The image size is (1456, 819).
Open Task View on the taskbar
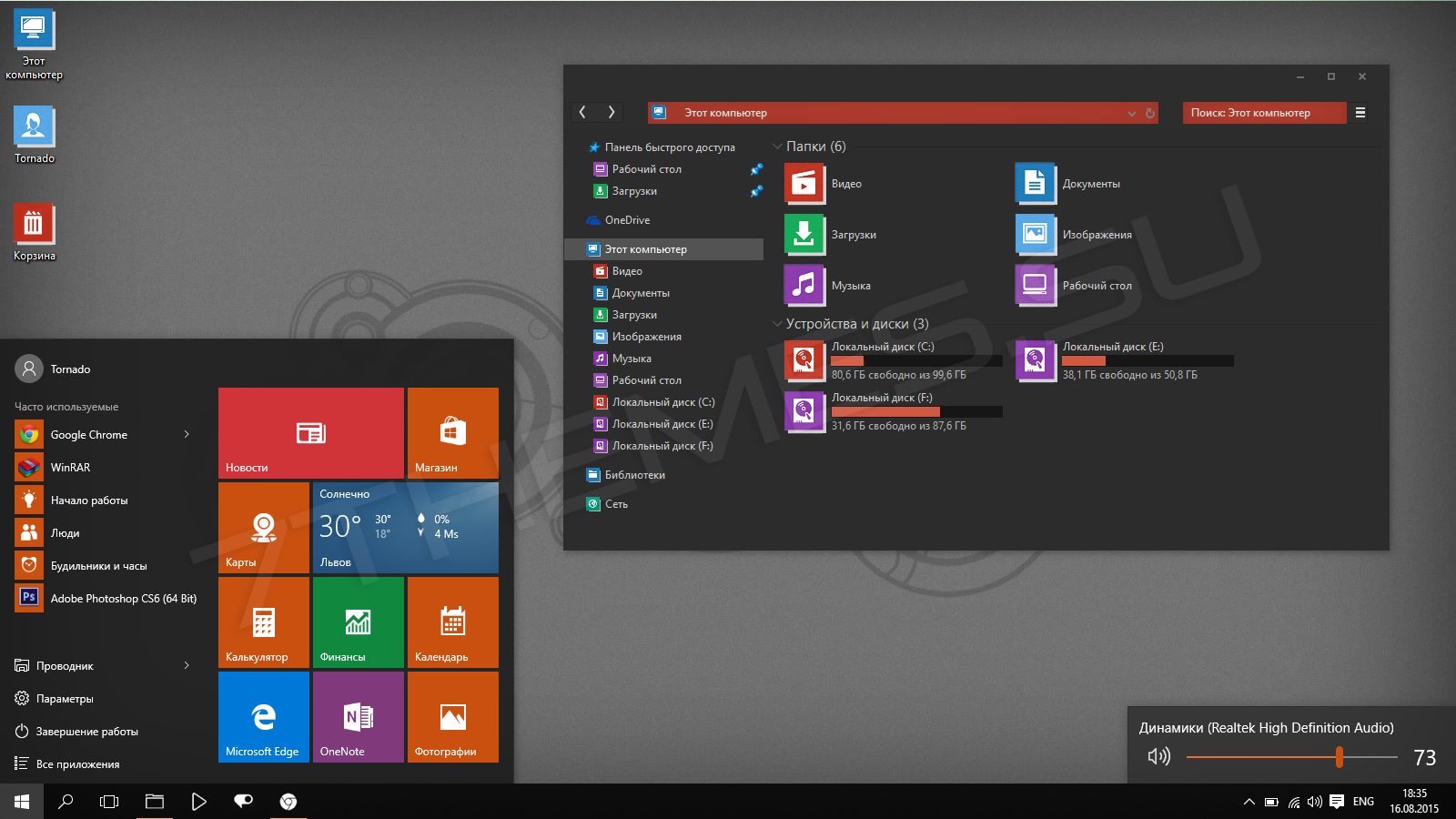109,802
